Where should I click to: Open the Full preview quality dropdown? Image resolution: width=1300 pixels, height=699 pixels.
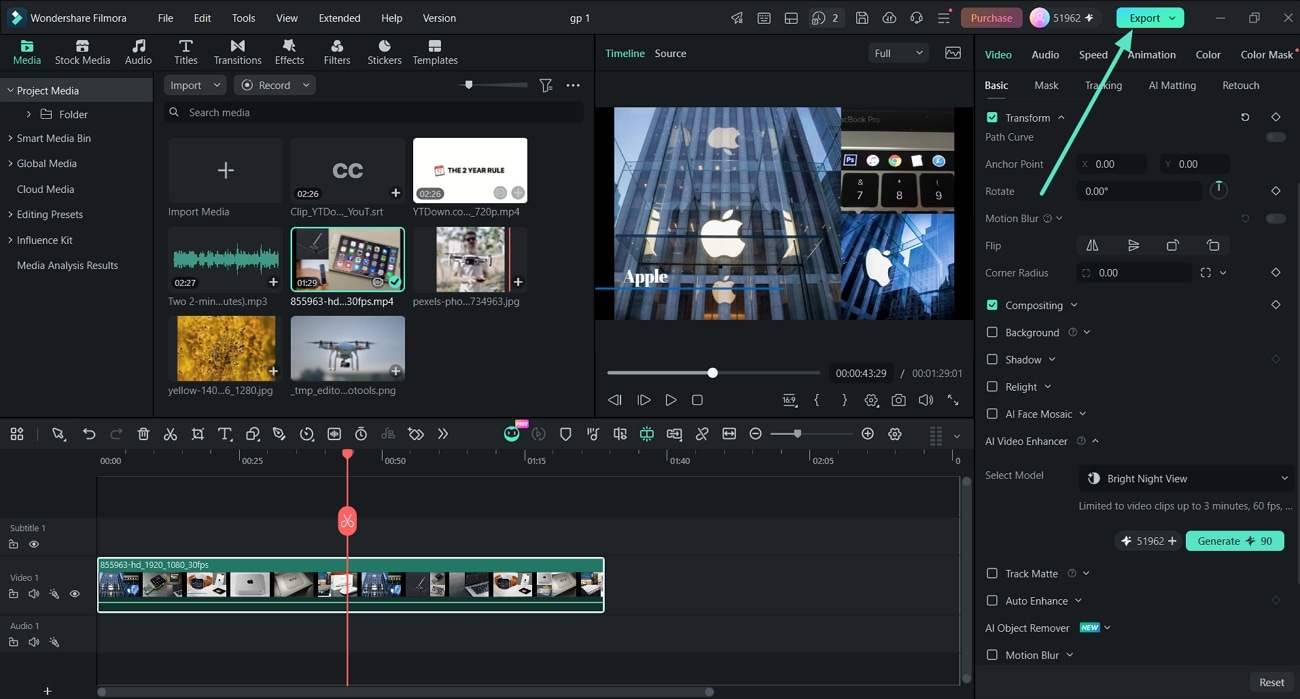[x=898, y=53]
